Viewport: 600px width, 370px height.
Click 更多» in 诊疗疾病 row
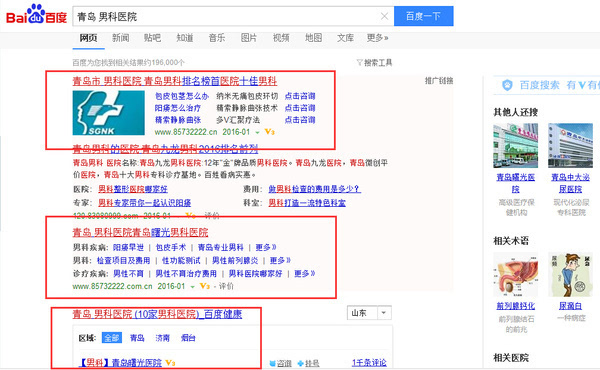coord(305,274)
